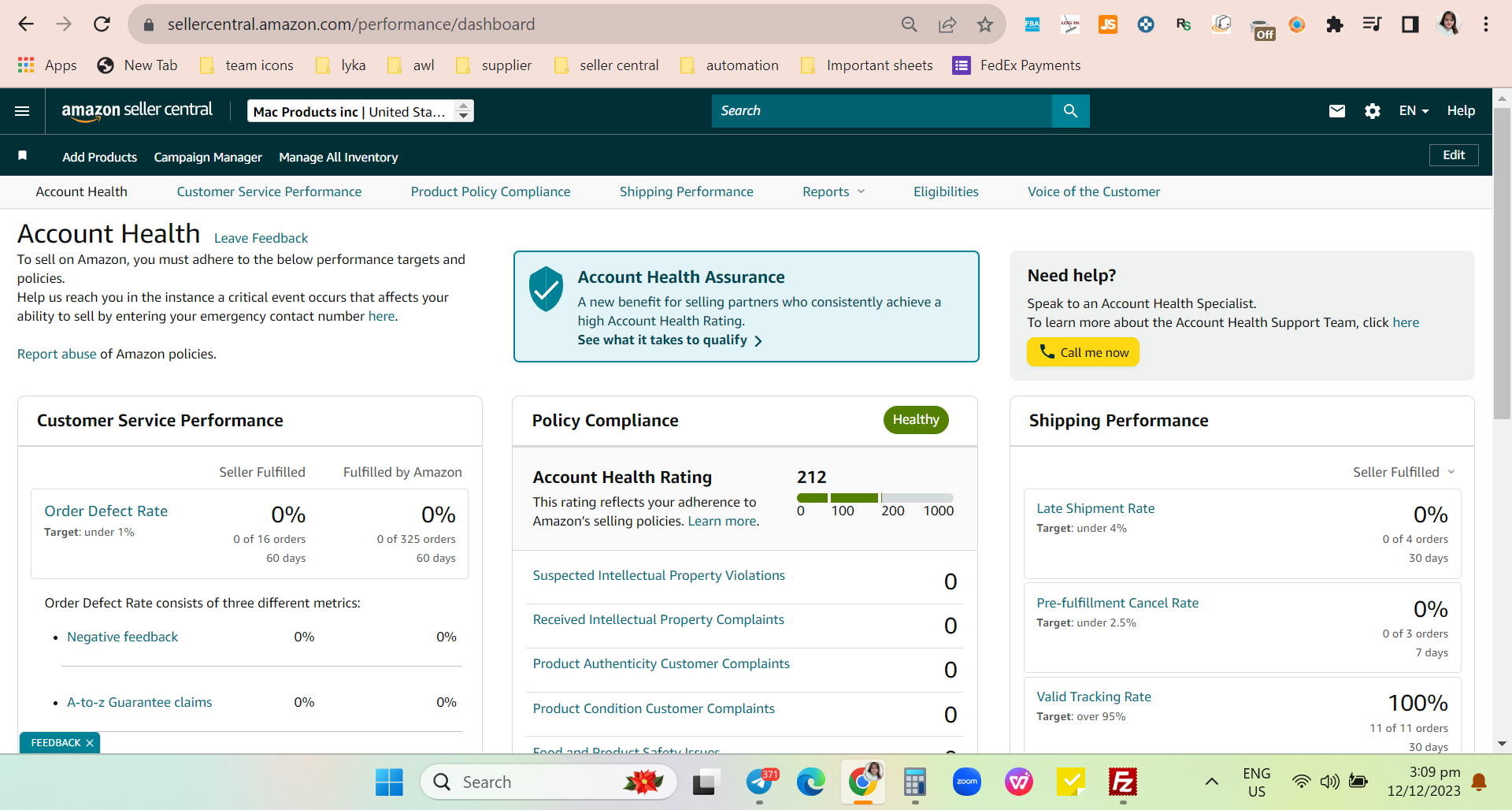The image size is (1512, 810).
Task: Open the FBA calculator extension
Action: coord(1032,24)
